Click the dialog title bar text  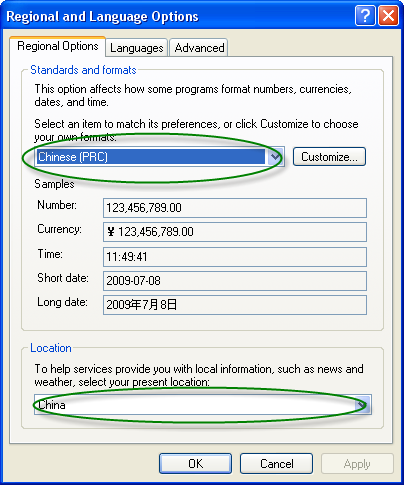click(x=102, y=16)
